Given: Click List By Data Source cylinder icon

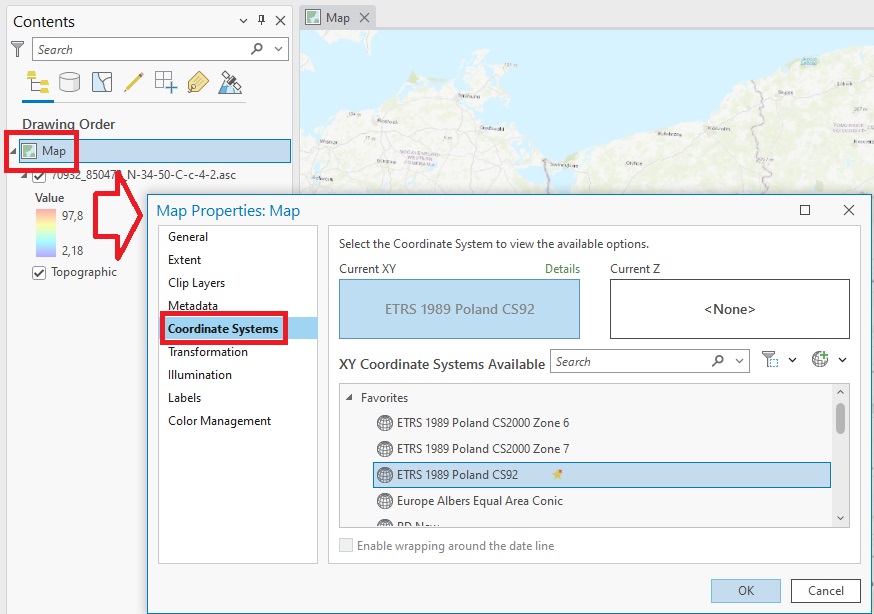Looking at the screenshot, I should (x=69, y=82).
